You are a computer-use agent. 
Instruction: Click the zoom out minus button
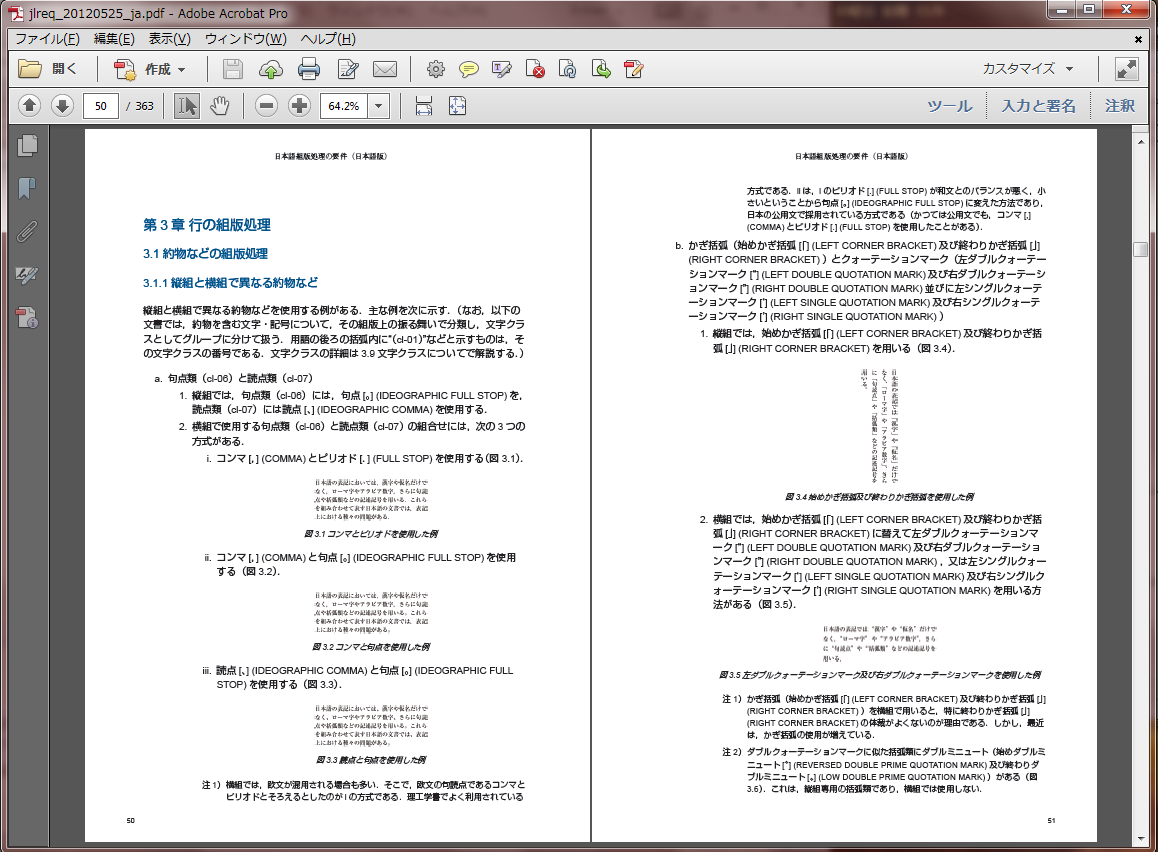pyautogui.click(x=266, y=106)
